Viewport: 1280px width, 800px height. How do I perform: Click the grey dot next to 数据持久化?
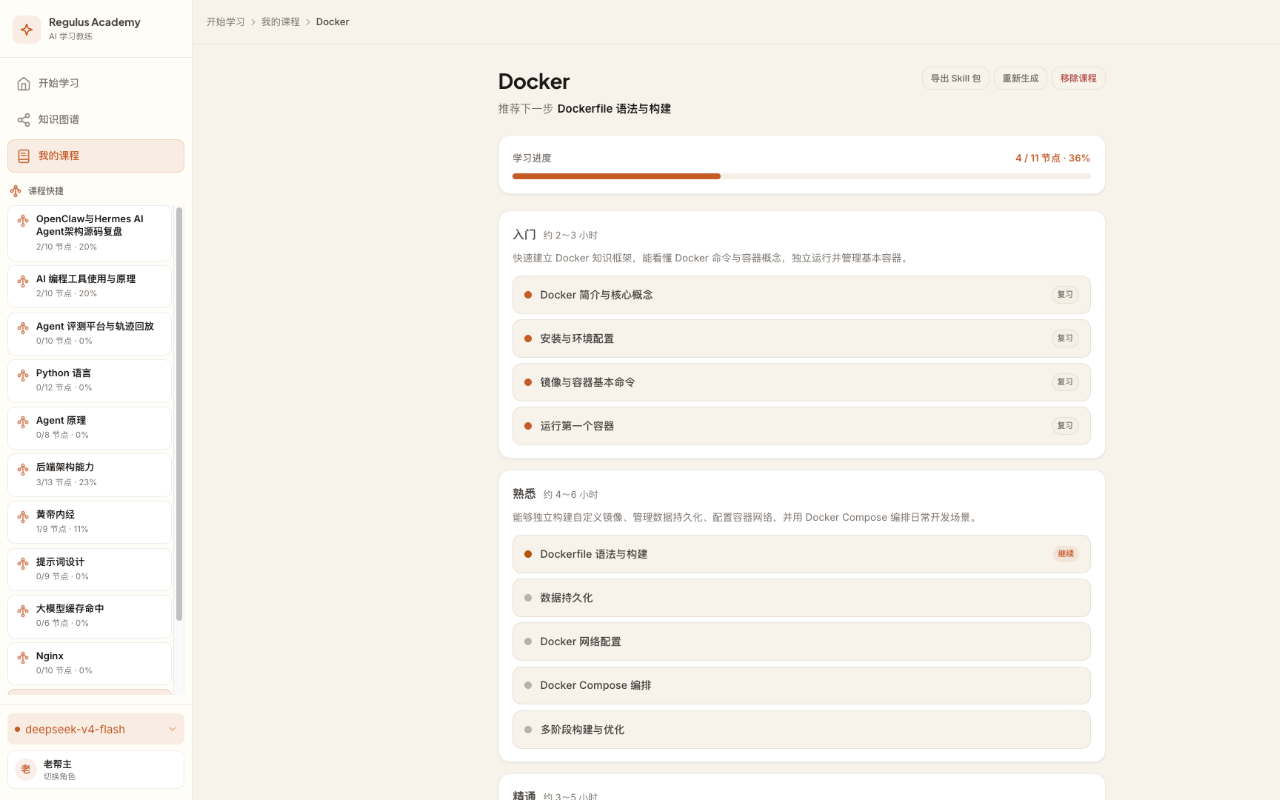point(528,598)
